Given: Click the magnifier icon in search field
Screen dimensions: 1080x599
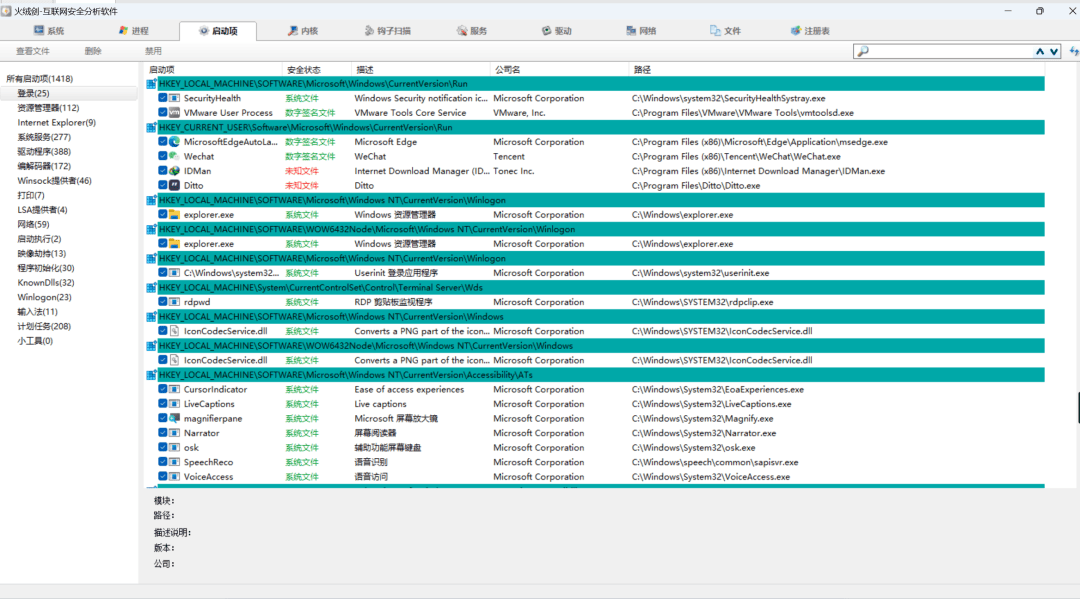Looking at the screenshot, I should tap(863, 52).
